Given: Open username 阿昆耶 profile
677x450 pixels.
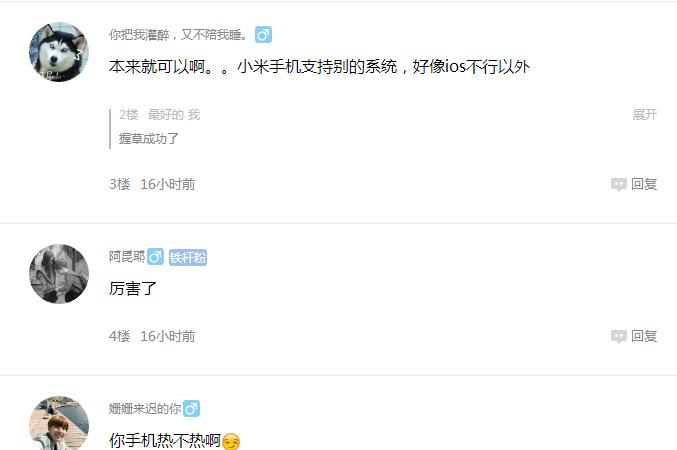Looking at the screenshot, I should click(127, 257).
